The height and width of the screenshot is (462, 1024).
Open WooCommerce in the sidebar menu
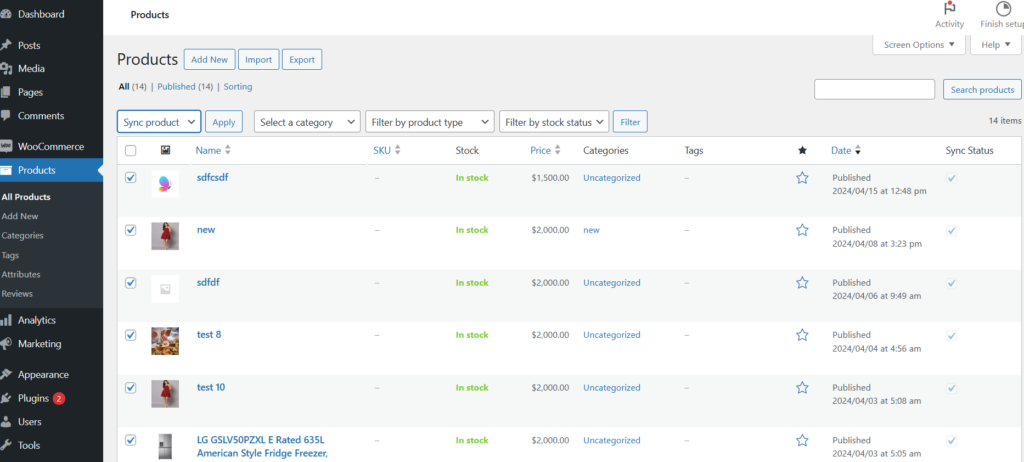50,146
